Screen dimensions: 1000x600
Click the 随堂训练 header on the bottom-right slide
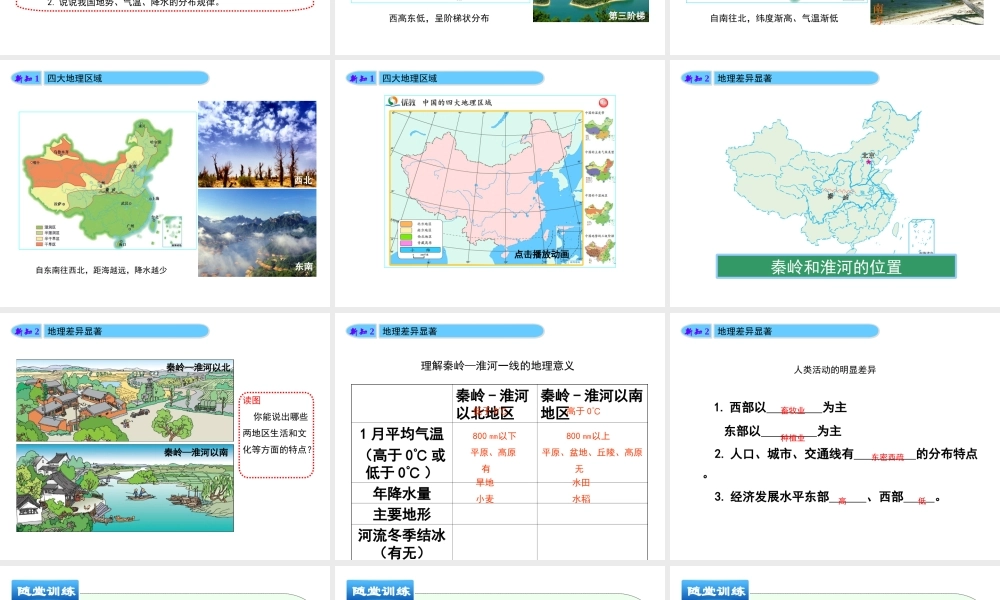(715, 591)
